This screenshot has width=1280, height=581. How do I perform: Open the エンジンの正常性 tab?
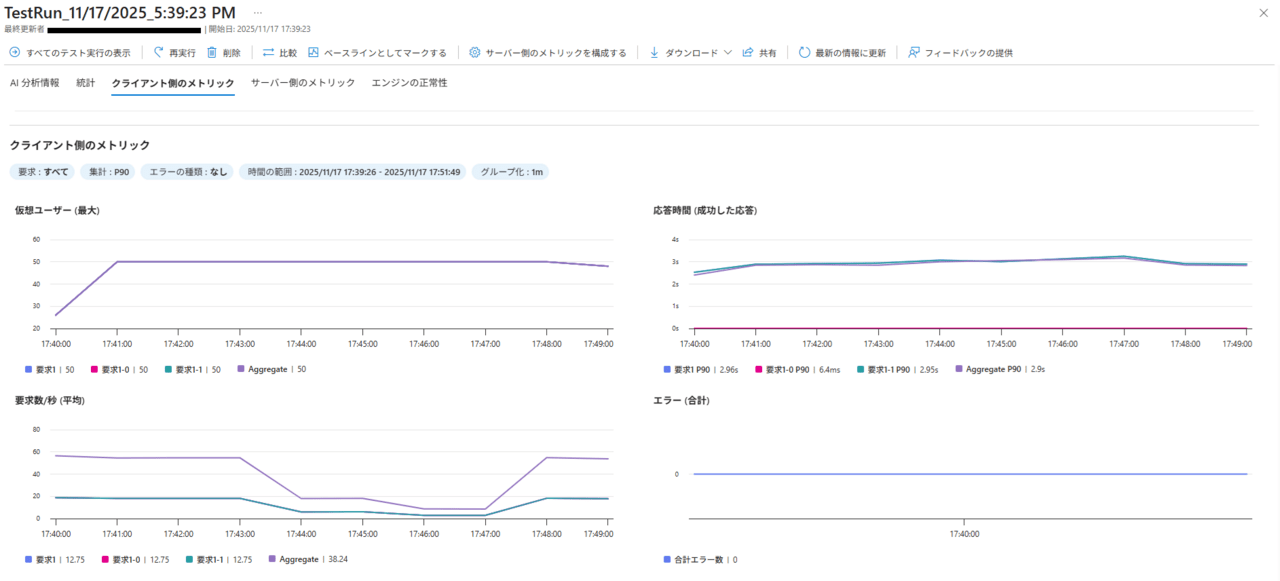tap(409, 83)
